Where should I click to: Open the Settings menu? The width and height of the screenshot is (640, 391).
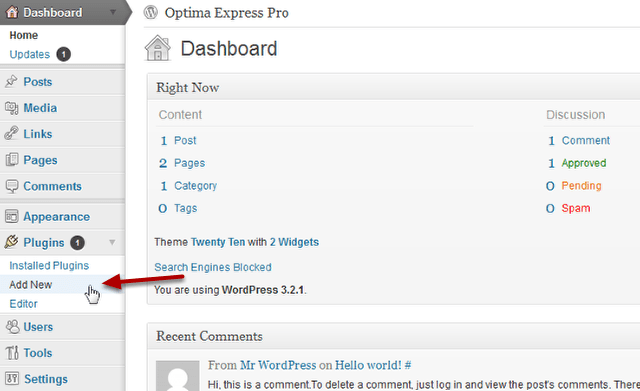[x=46, y=379]
